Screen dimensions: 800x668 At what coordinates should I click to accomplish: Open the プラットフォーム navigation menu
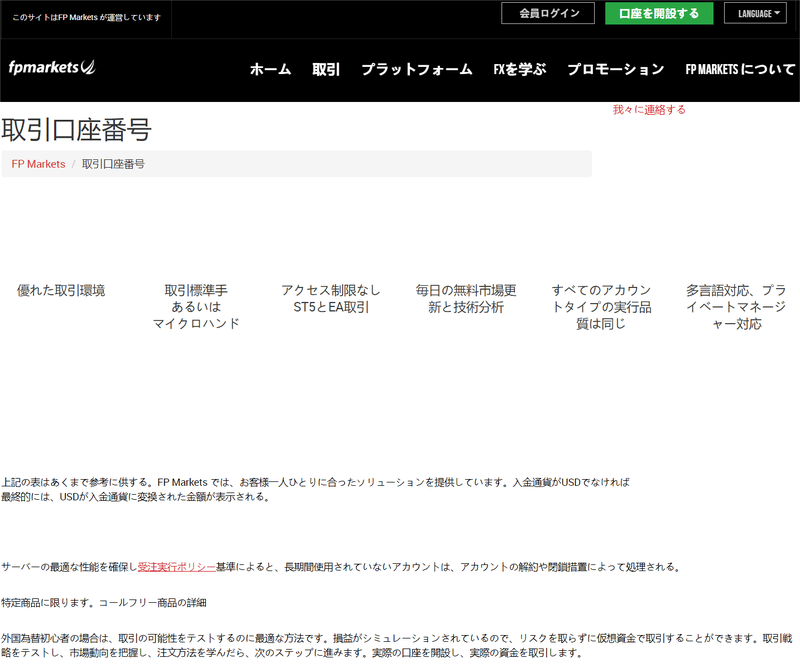click(417, 69)
